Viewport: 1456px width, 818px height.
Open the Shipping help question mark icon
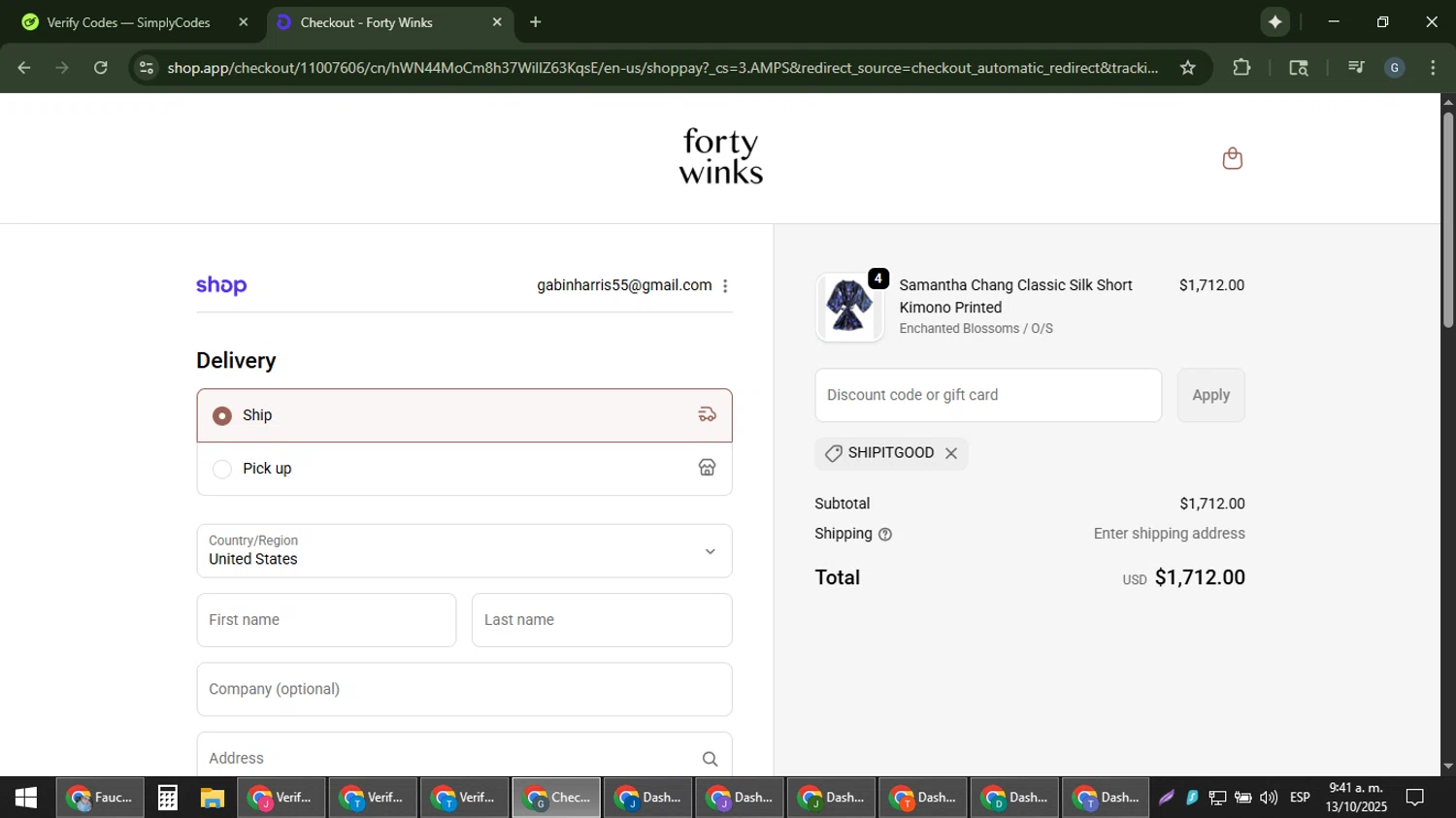click(884, 534)
